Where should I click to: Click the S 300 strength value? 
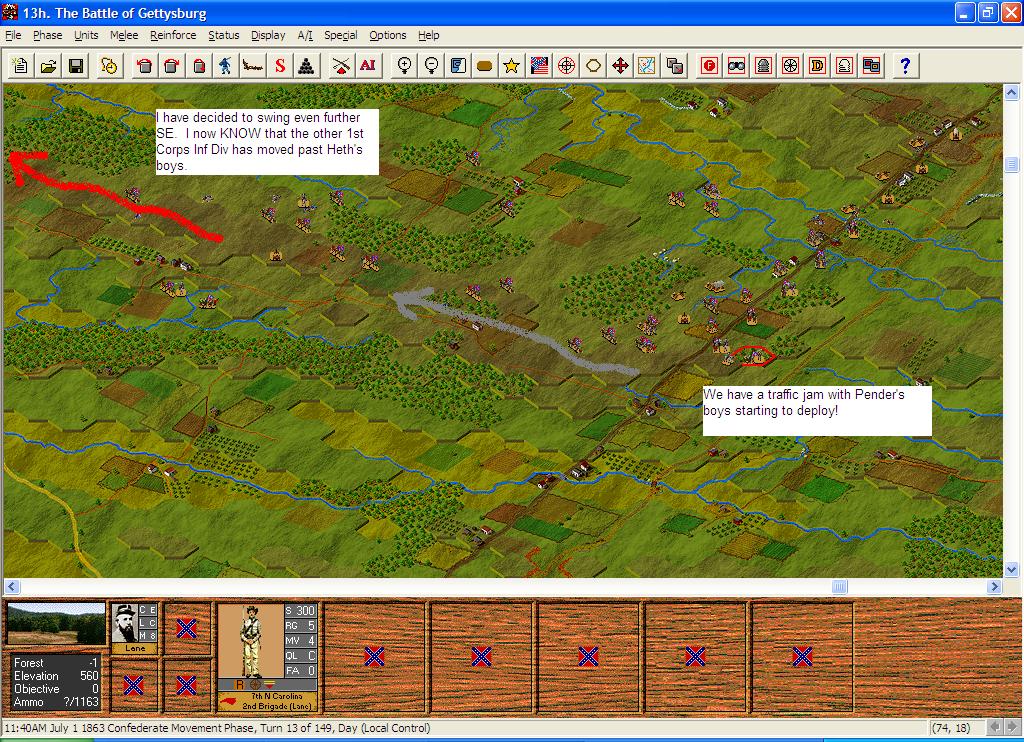300,611
